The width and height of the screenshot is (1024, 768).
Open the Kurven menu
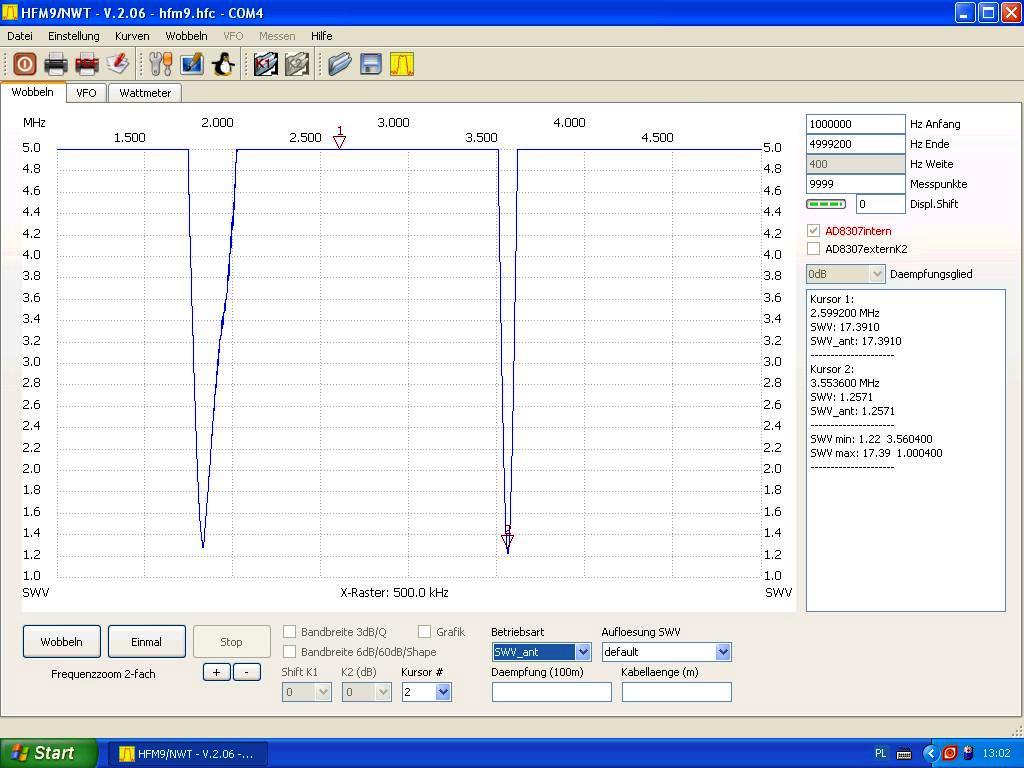pos(131,36)
